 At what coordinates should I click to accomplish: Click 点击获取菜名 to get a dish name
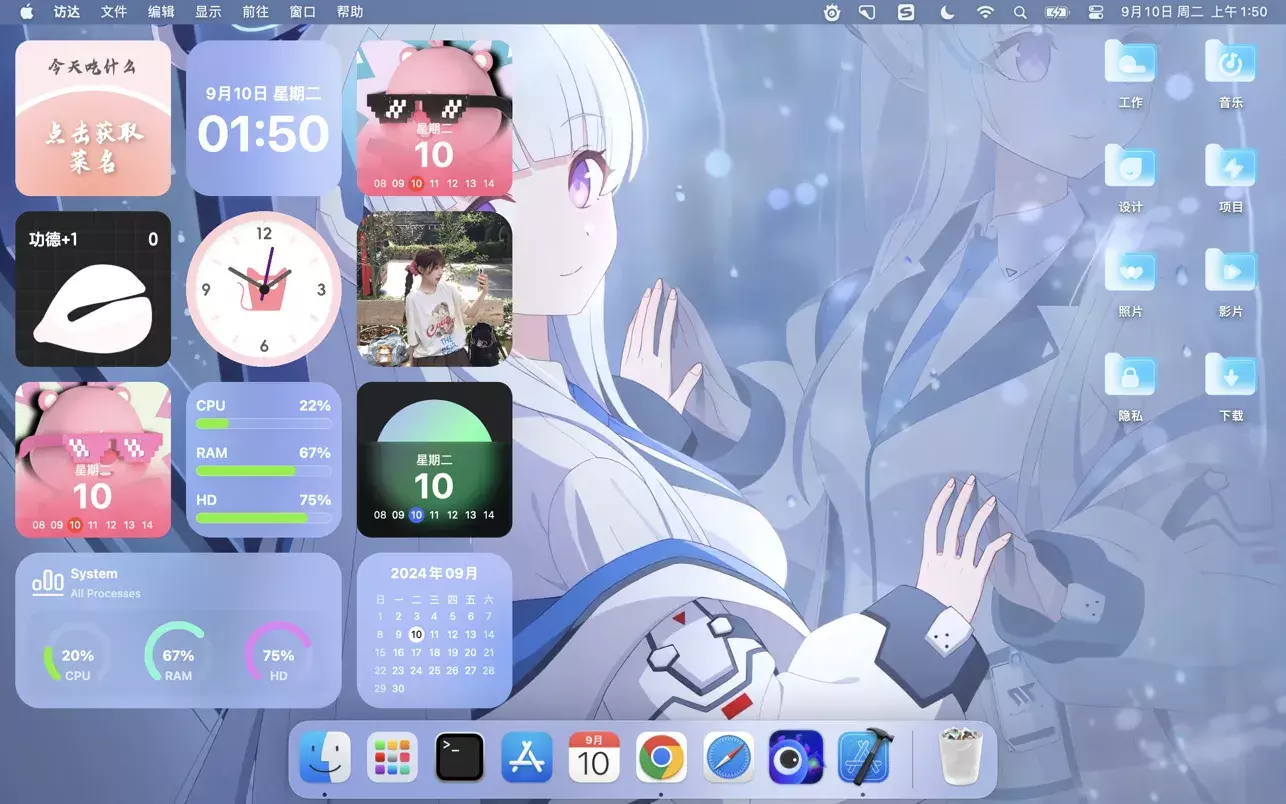pyautogui.click(x=93, y=147)
